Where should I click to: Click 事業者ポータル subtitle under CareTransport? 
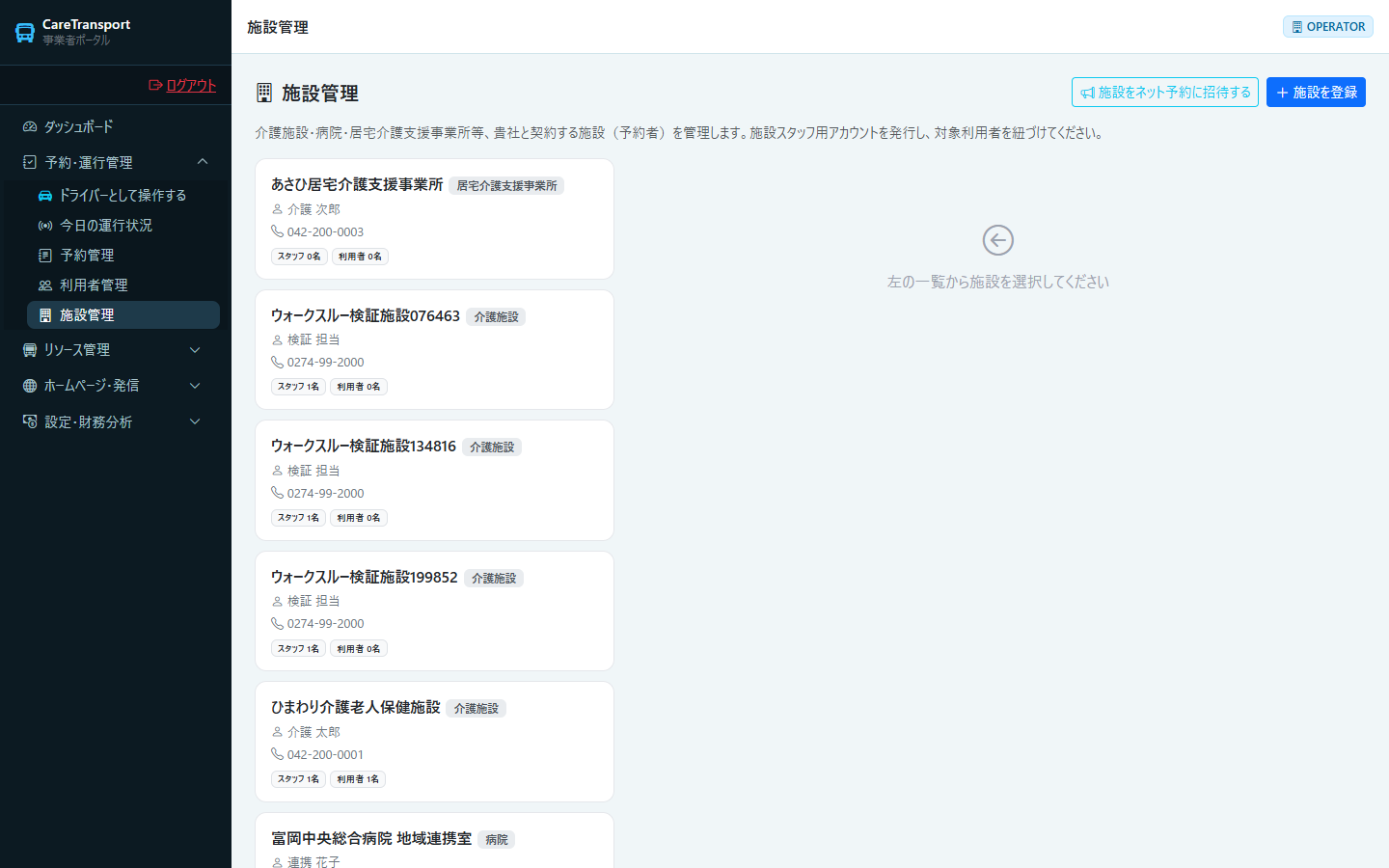76,41
